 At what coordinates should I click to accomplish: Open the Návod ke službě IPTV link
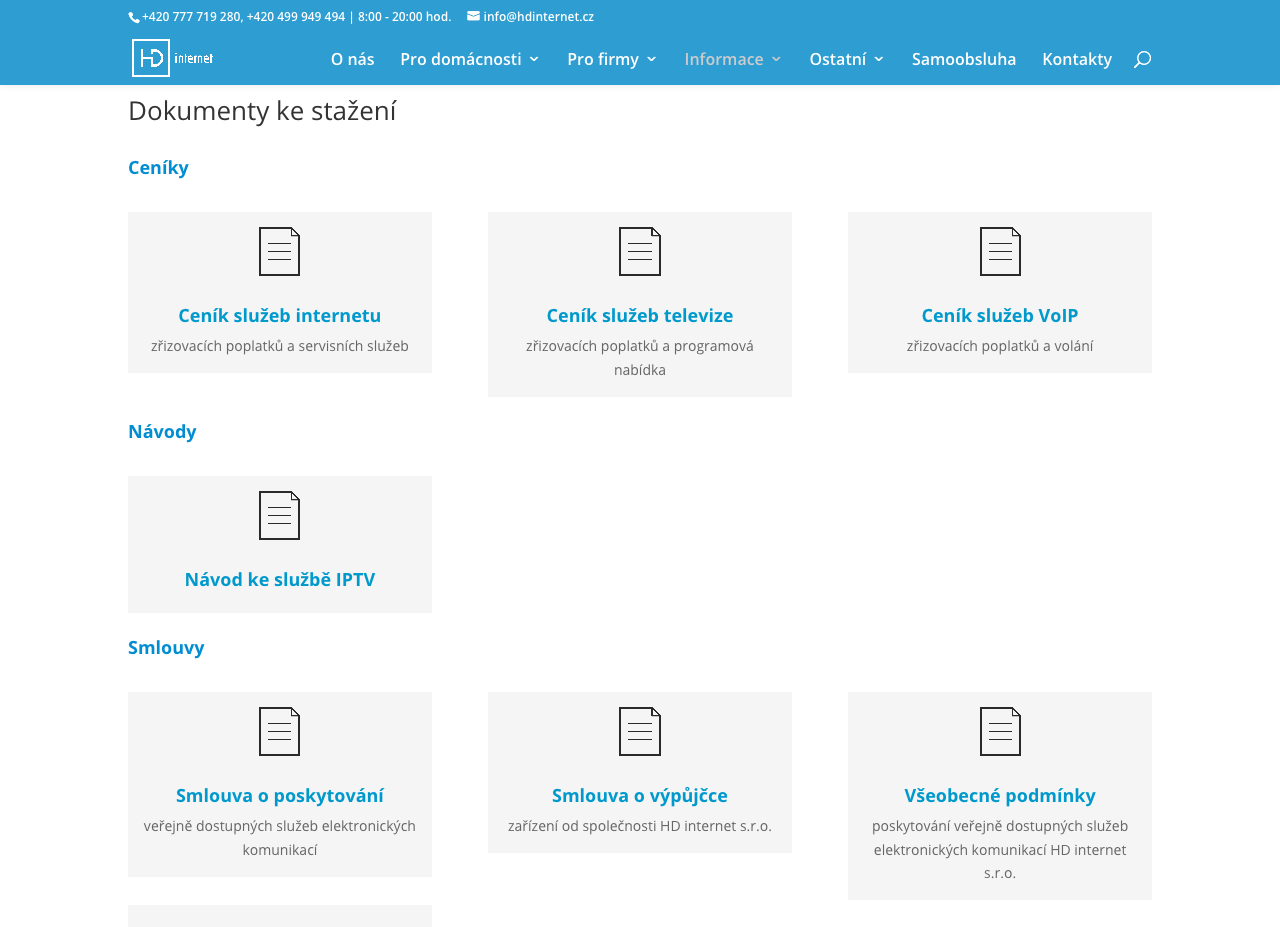tap(280, 579)
